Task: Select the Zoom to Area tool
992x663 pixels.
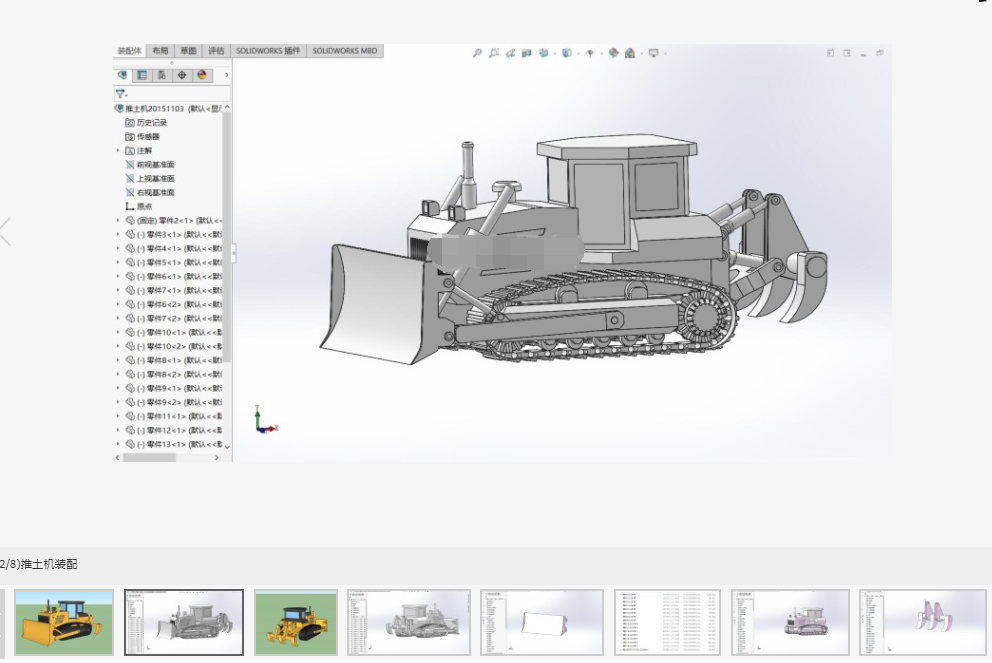Action: tap(493, 53)
